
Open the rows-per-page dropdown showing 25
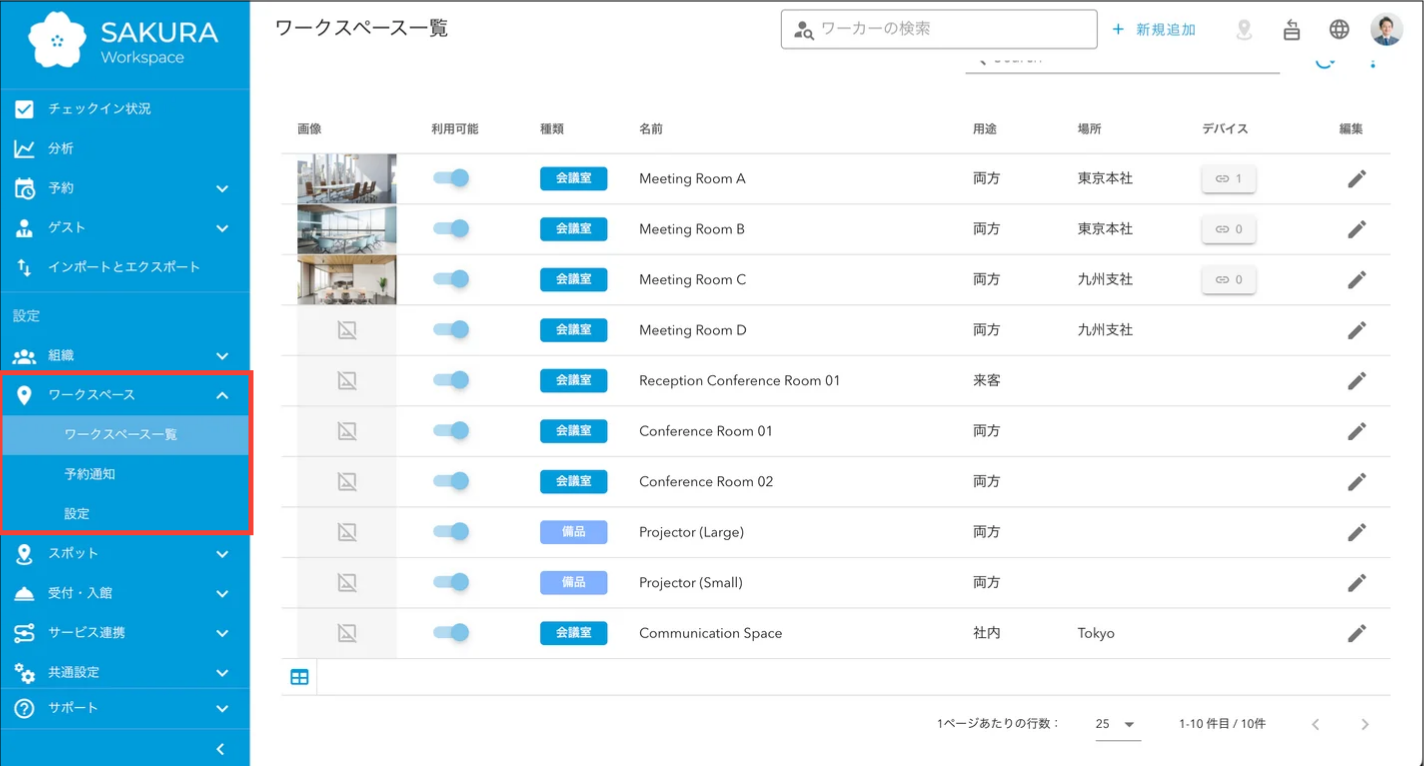click(x=1116, y=724)
